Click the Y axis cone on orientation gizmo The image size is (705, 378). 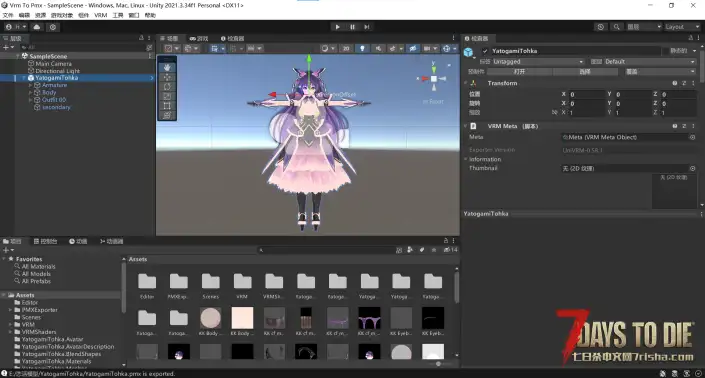[x=434, y=70]
